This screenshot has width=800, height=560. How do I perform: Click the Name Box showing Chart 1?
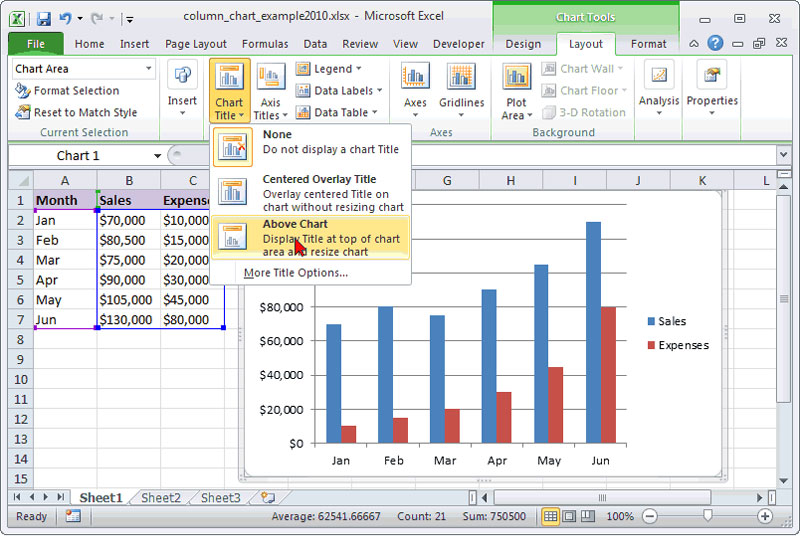tap(78, 156)
